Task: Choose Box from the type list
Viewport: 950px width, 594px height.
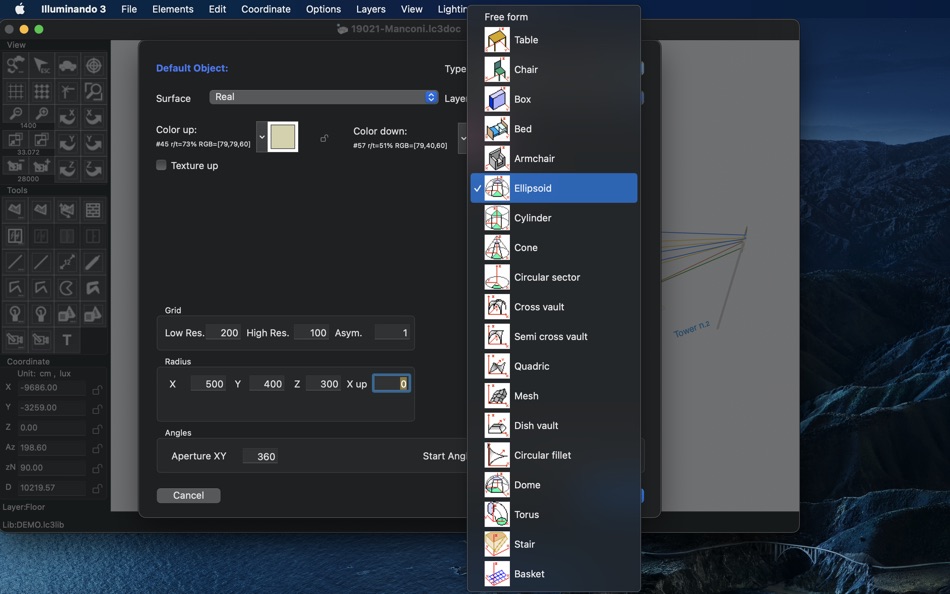Action: click(x=554, y=99)
